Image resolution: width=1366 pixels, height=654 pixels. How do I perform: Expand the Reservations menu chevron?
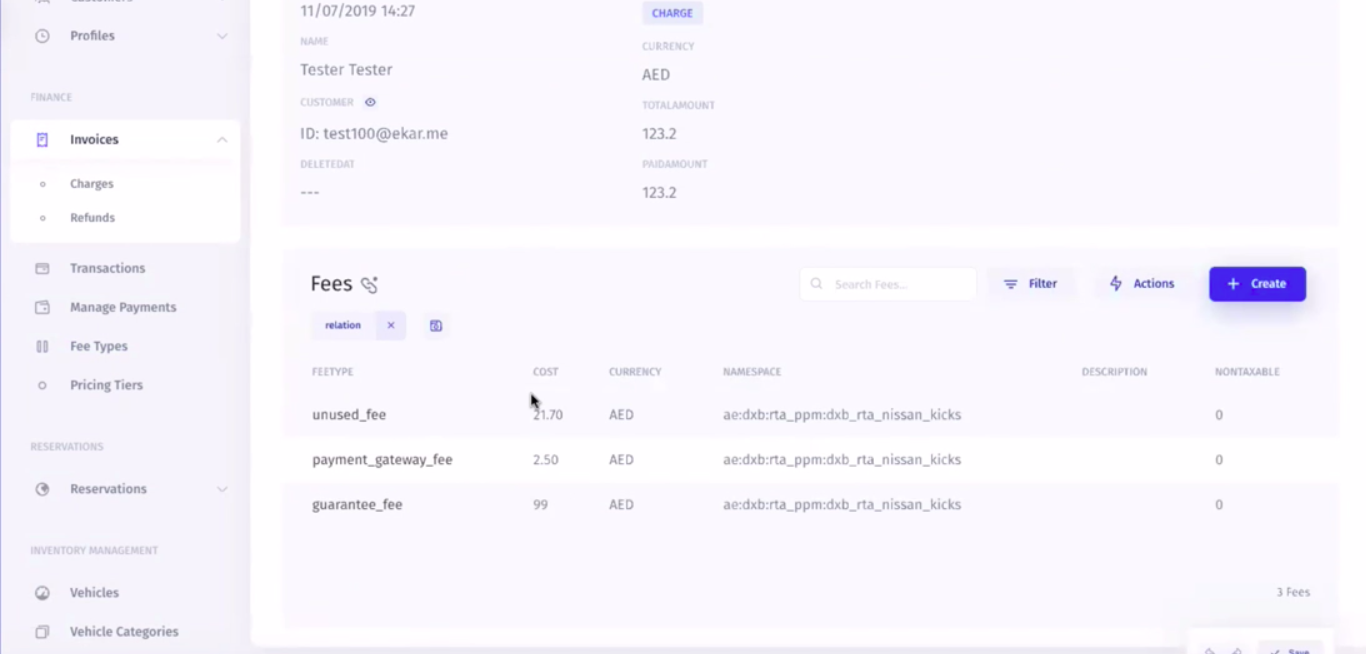222,489
